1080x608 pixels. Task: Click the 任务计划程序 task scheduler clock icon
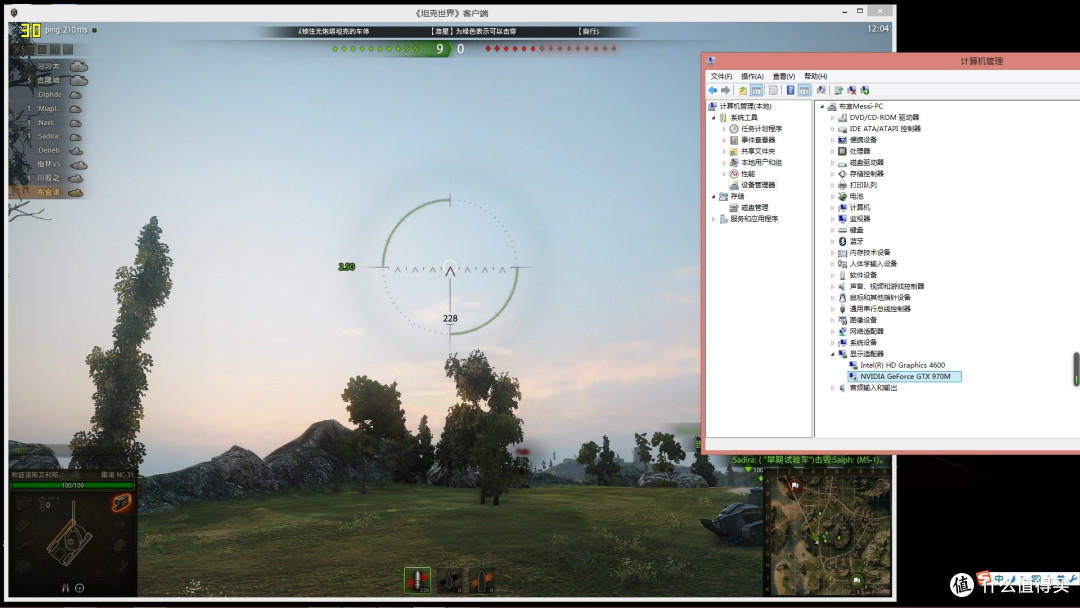(734, 129)
